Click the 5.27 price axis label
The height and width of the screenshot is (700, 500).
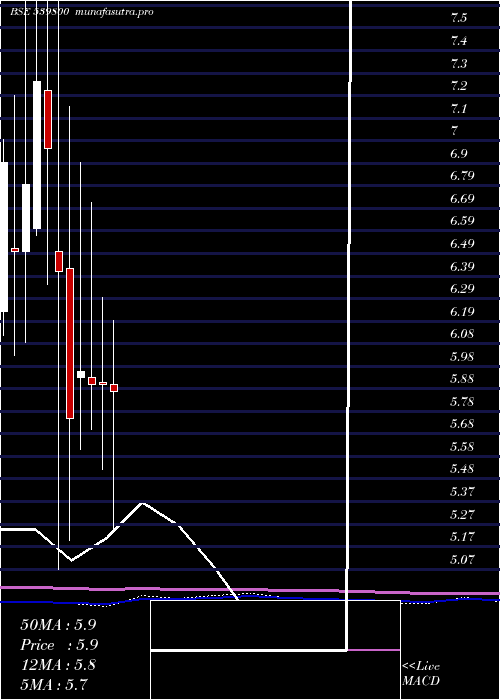point(462,514)
